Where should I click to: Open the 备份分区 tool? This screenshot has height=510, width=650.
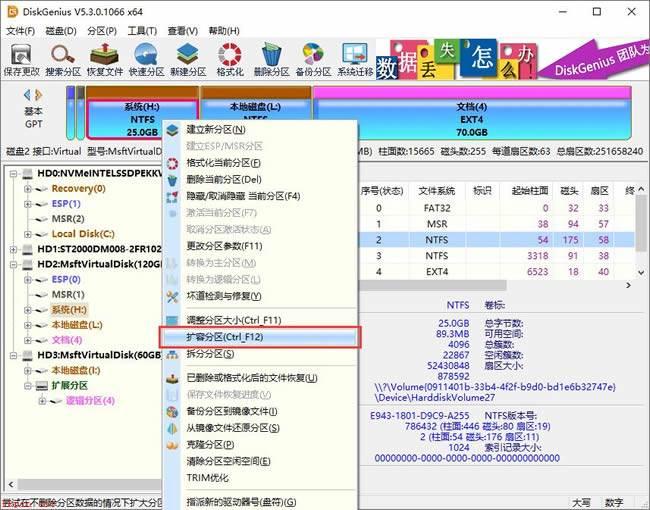(313, 60)
